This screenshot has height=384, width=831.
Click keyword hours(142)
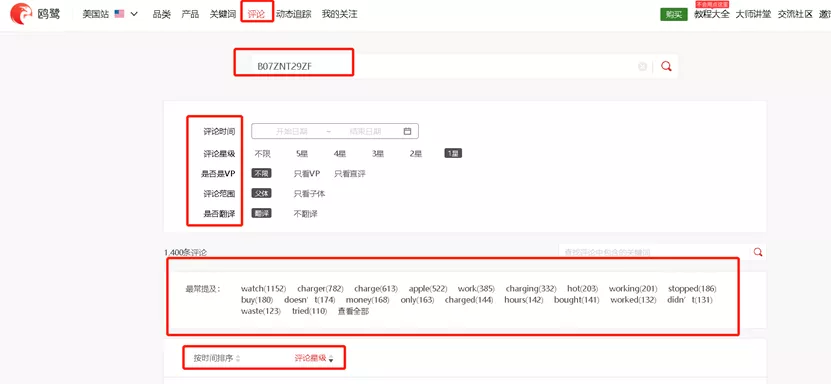click(x=523, y=300)
